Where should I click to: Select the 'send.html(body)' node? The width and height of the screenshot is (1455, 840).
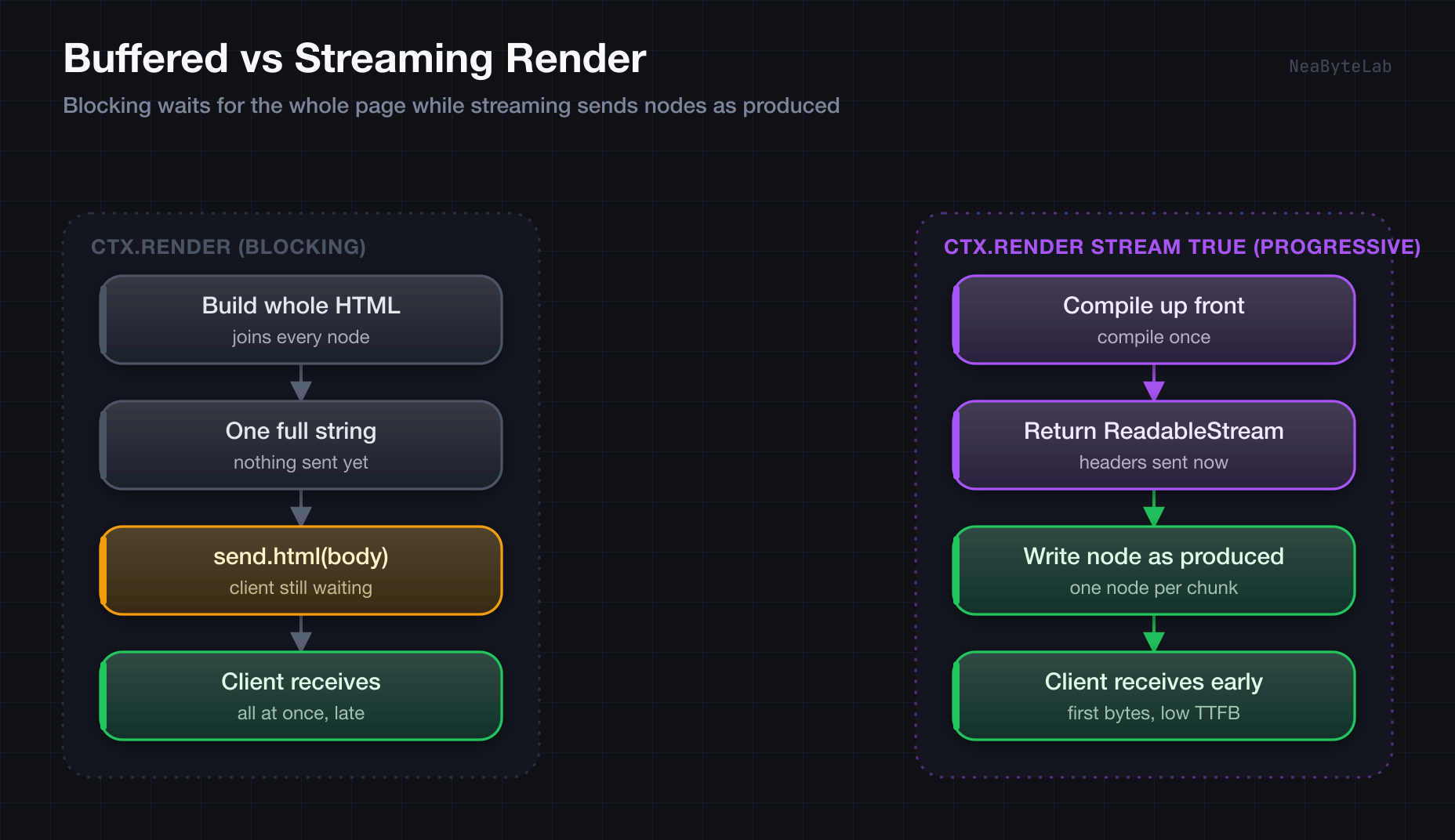point(301,570)
